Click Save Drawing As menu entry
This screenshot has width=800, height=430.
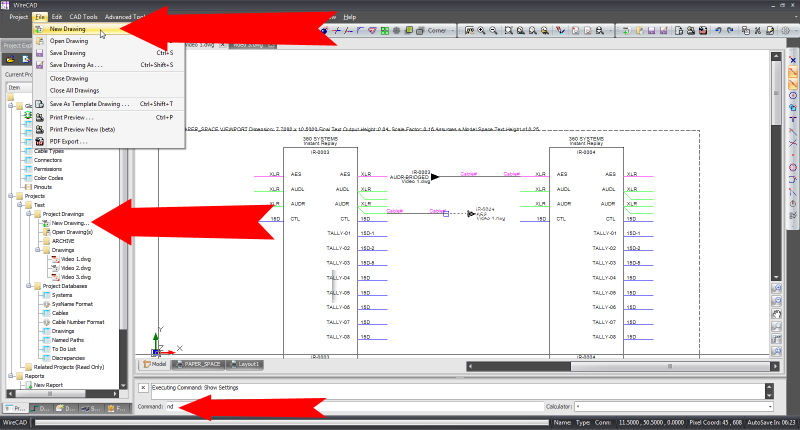(108, 65)
